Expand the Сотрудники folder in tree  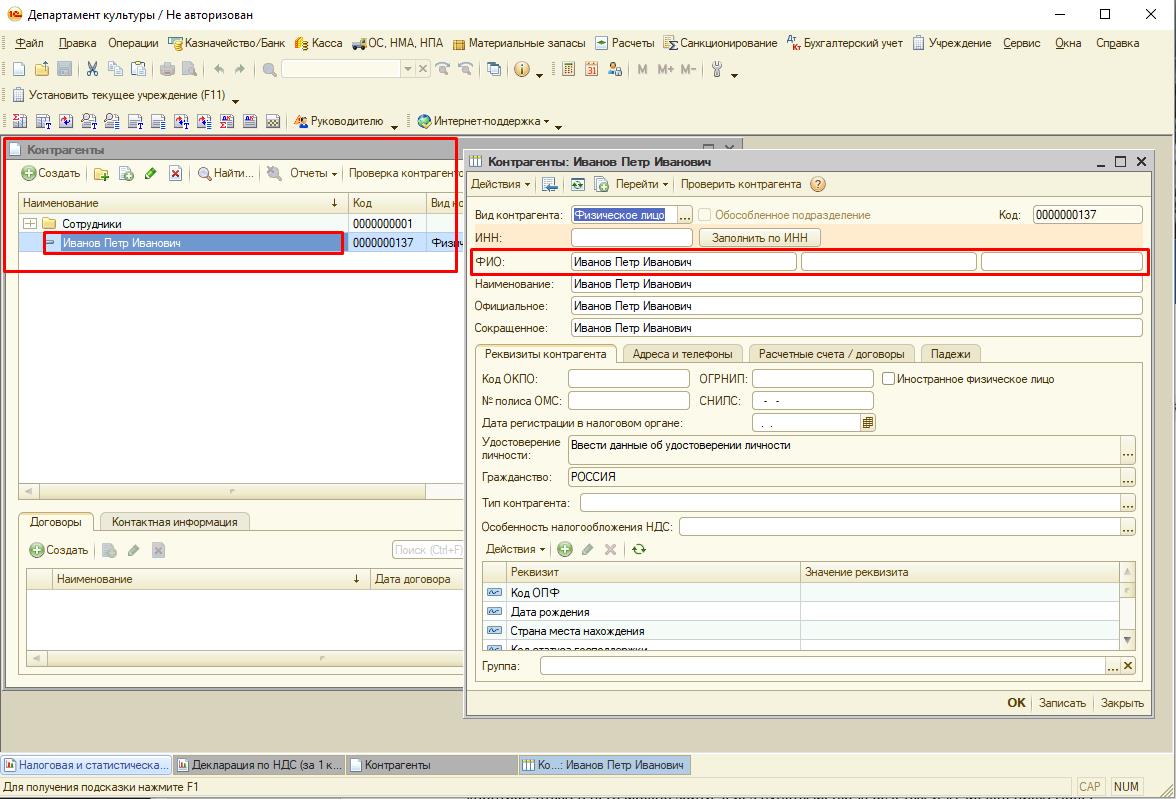coord(30,224)
